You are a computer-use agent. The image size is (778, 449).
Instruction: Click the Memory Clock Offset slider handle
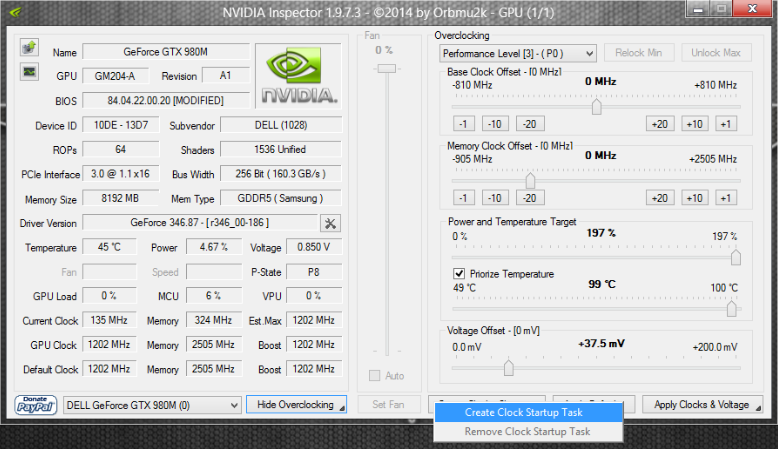tap(530, 181)
